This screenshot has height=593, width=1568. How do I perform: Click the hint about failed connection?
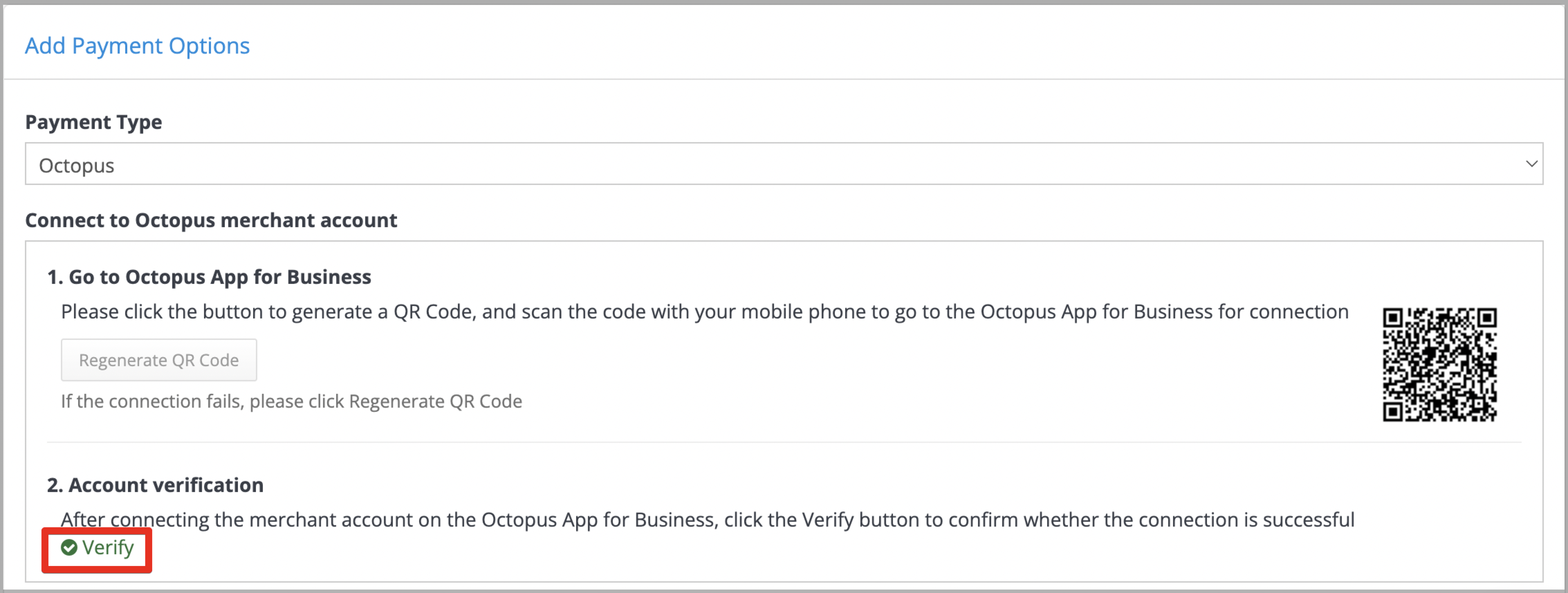click(292, 401)
